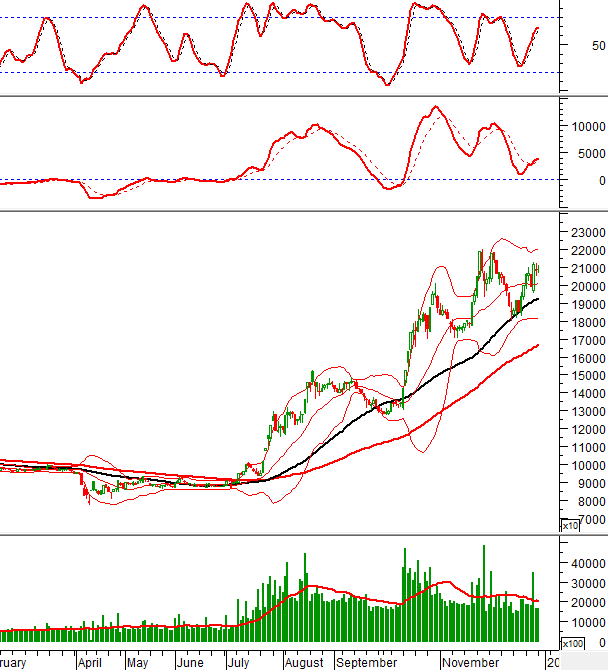Click the x100 scale box on volume axis
This screenshot has width=608, height=670.
click(x=572, y=644)
